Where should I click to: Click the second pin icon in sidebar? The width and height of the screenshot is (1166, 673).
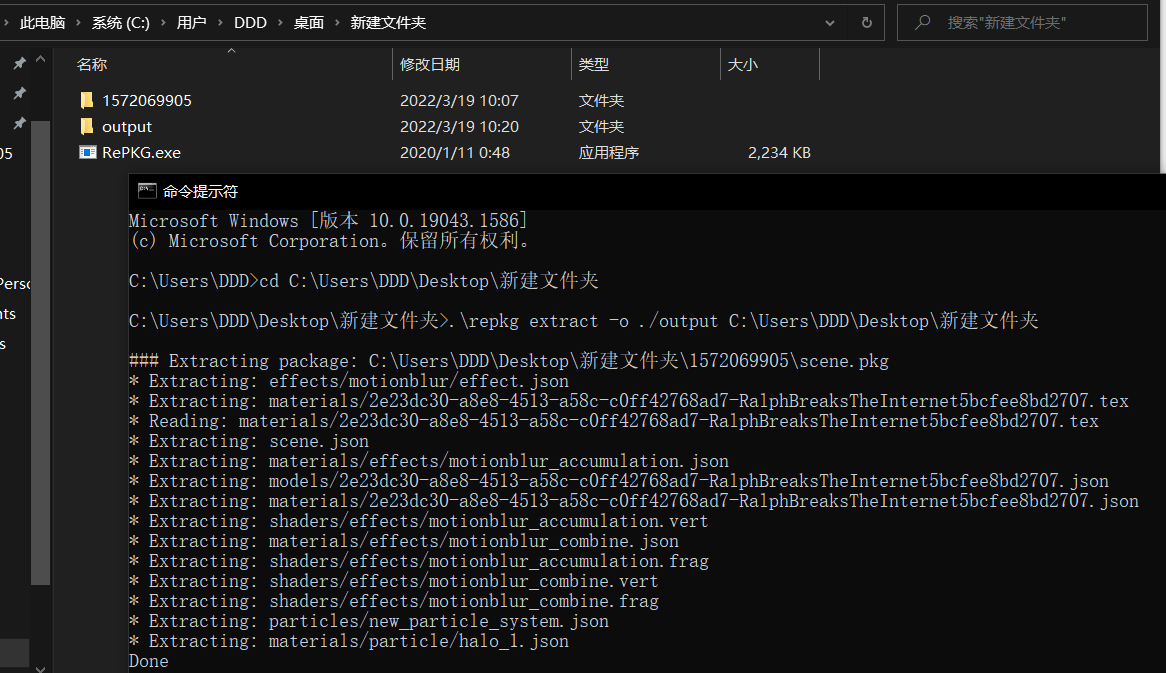[x=19, y=94]
